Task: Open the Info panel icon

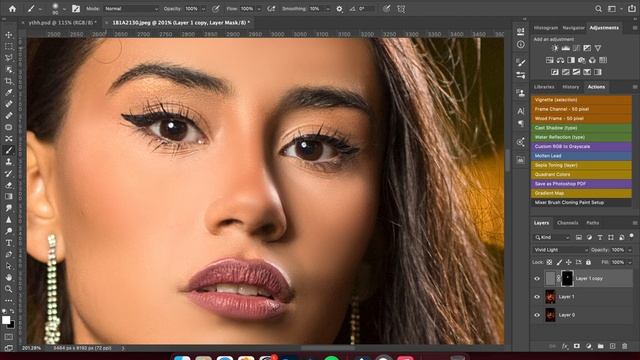Action: point(520,44)
